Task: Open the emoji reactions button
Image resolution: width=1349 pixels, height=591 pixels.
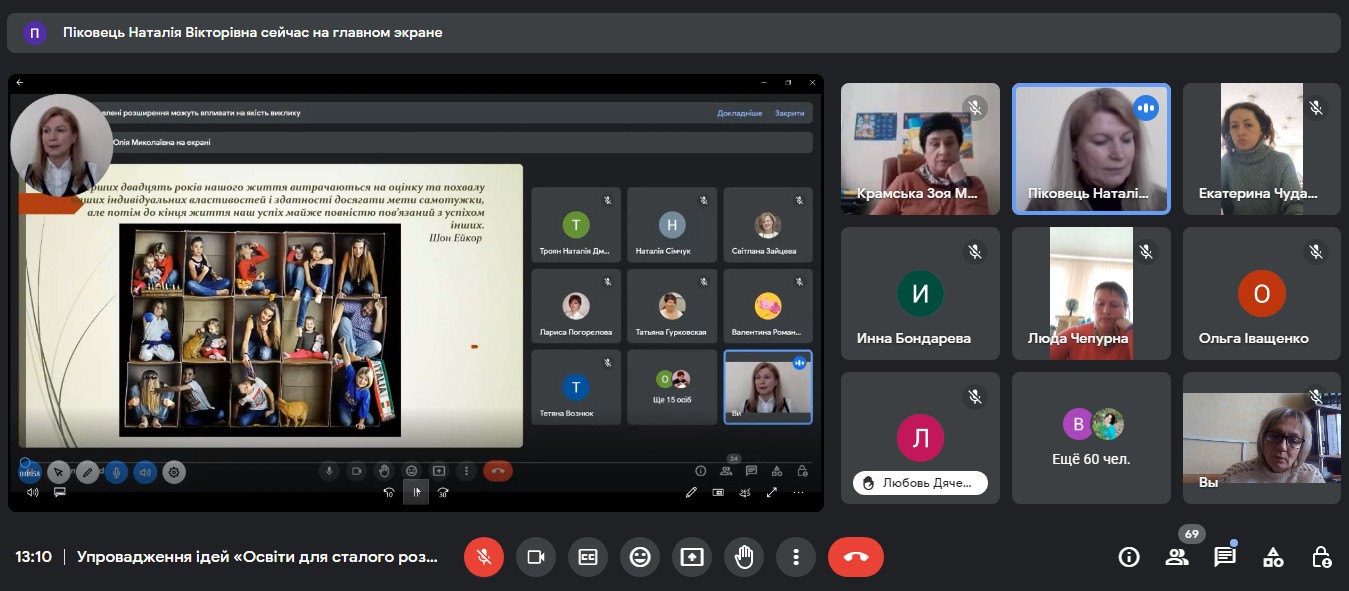Action: (x=640, y=557)
